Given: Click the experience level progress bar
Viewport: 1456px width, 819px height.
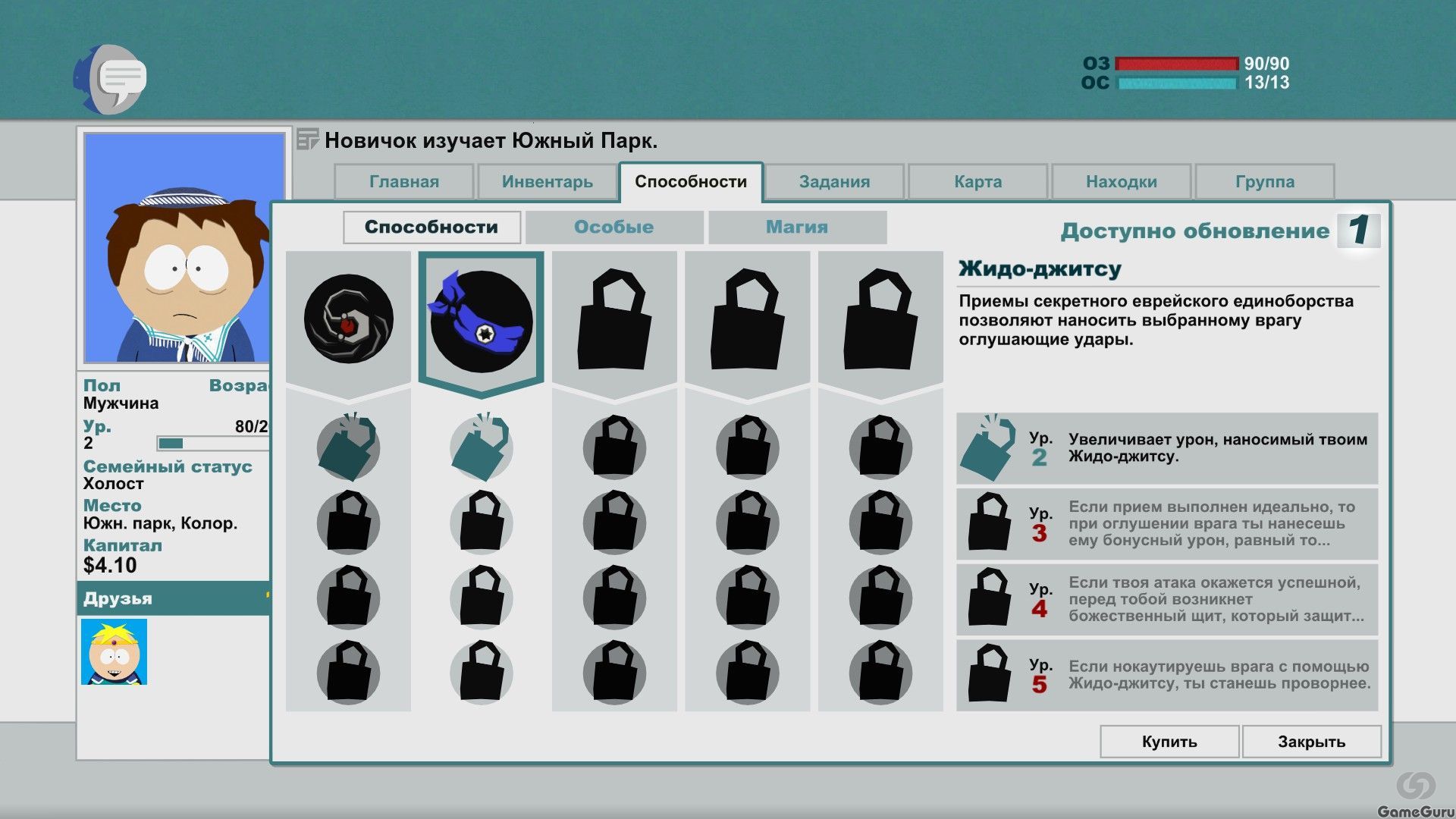Looking at the screenshot, I should pos(213,443).
